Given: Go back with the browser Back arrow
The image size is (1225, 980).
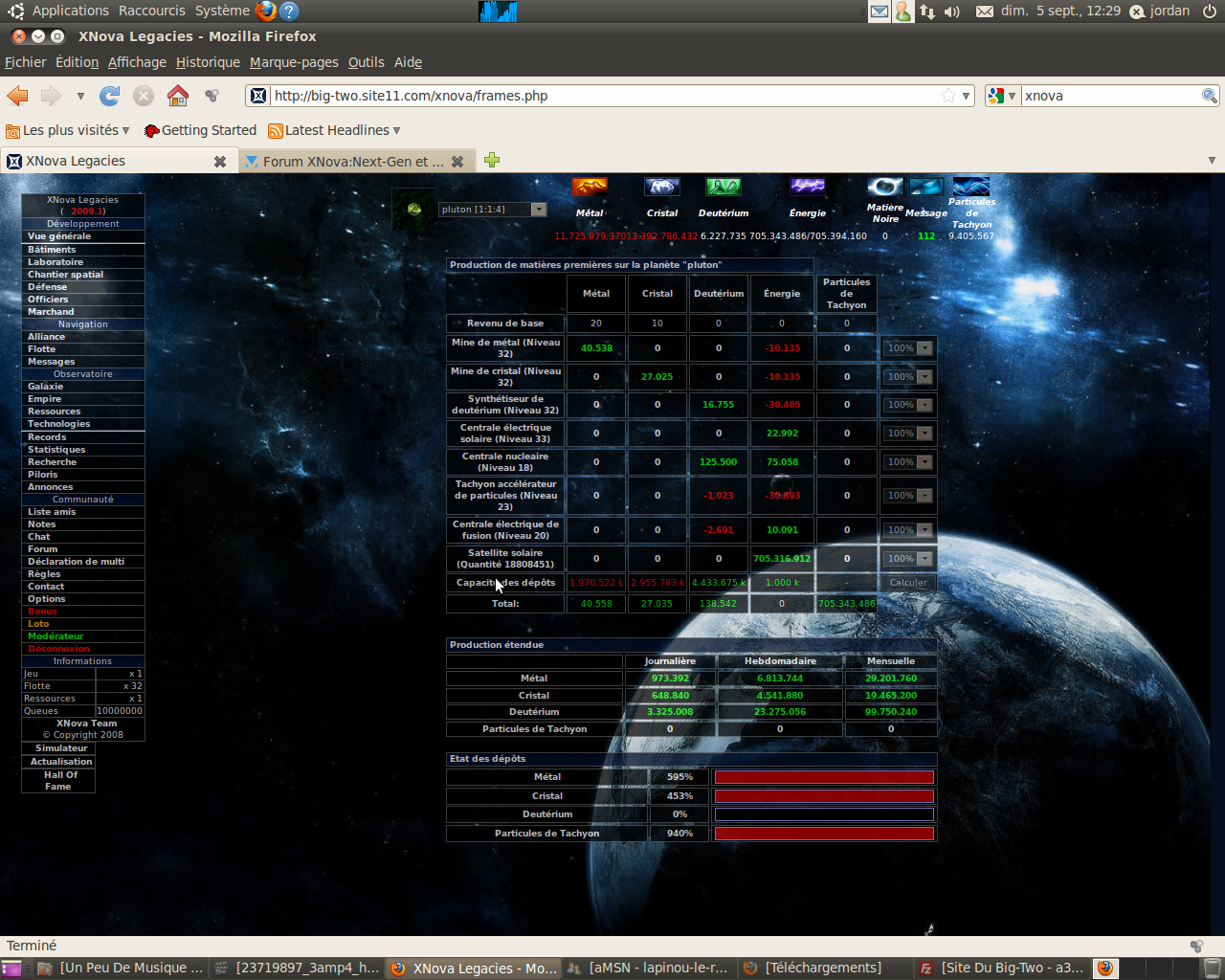Looking at the screenshot, I should click(17, 96).
